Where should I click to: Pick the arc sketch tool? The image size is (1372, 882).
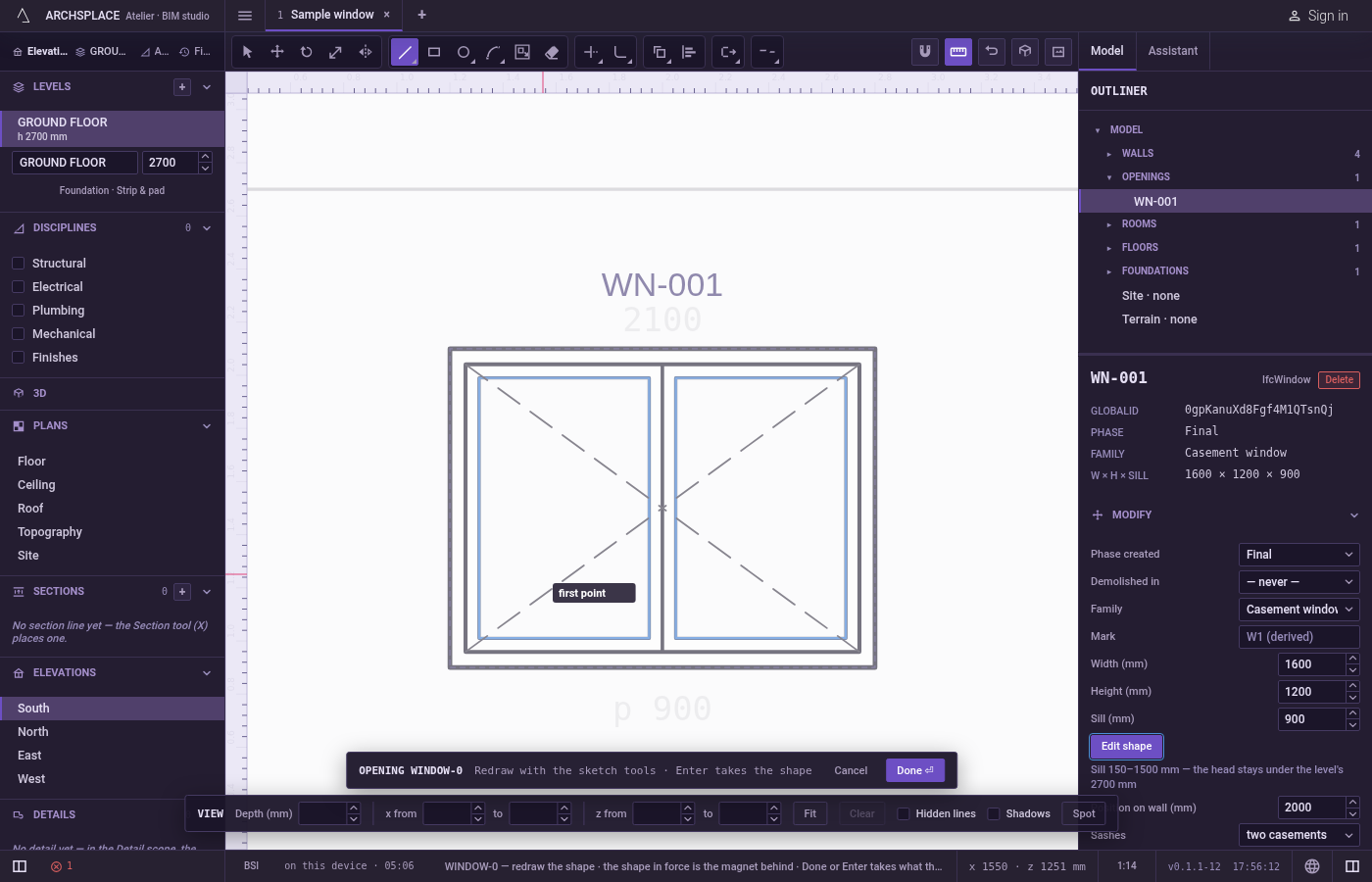click(493, 52)
